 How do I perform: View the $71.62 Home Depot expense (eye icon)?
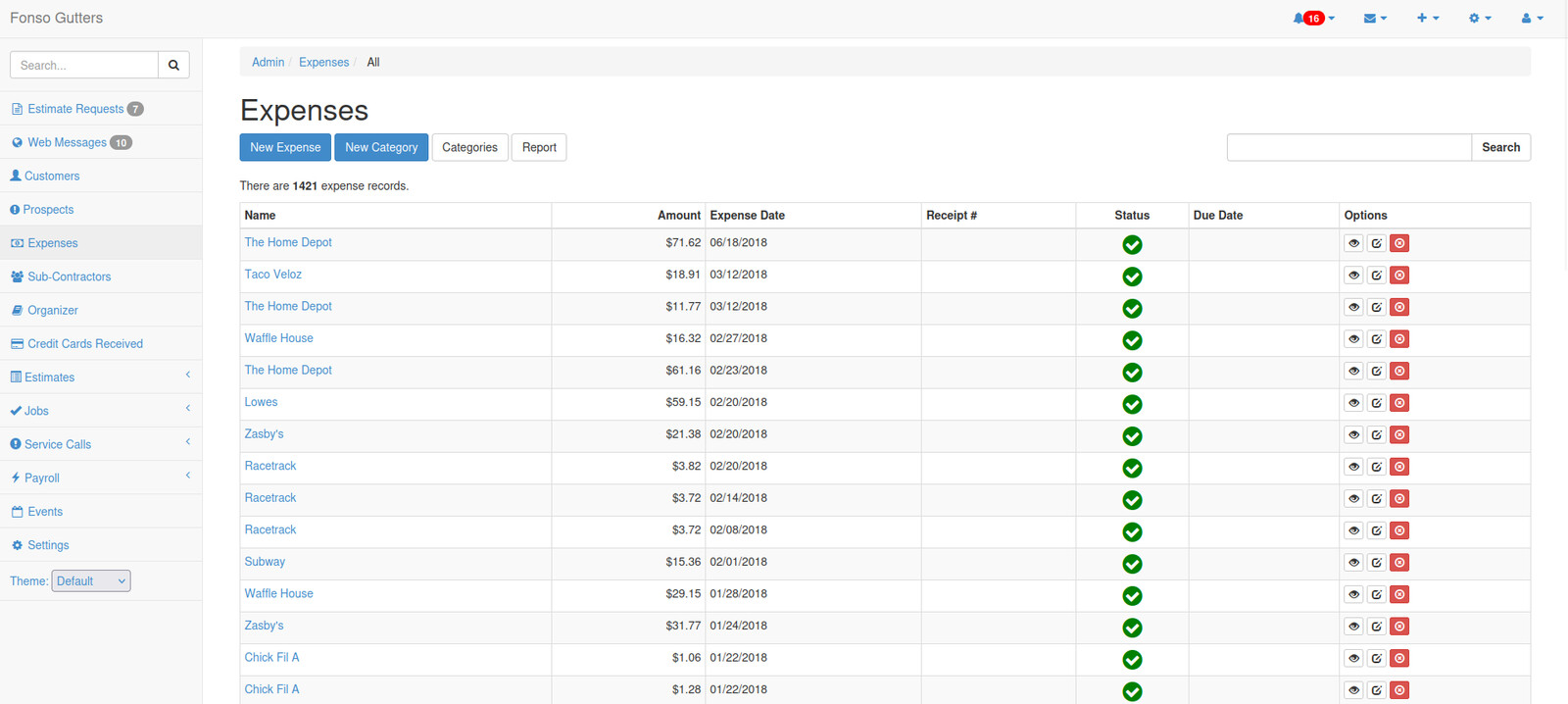[x=1353, y=243]
